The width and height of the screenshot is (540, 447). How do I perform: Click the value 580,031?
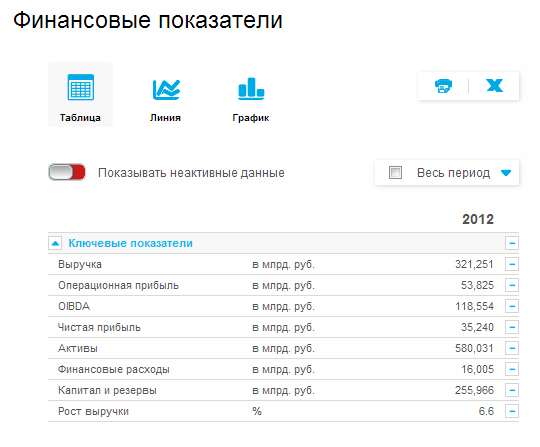(474, 348)
